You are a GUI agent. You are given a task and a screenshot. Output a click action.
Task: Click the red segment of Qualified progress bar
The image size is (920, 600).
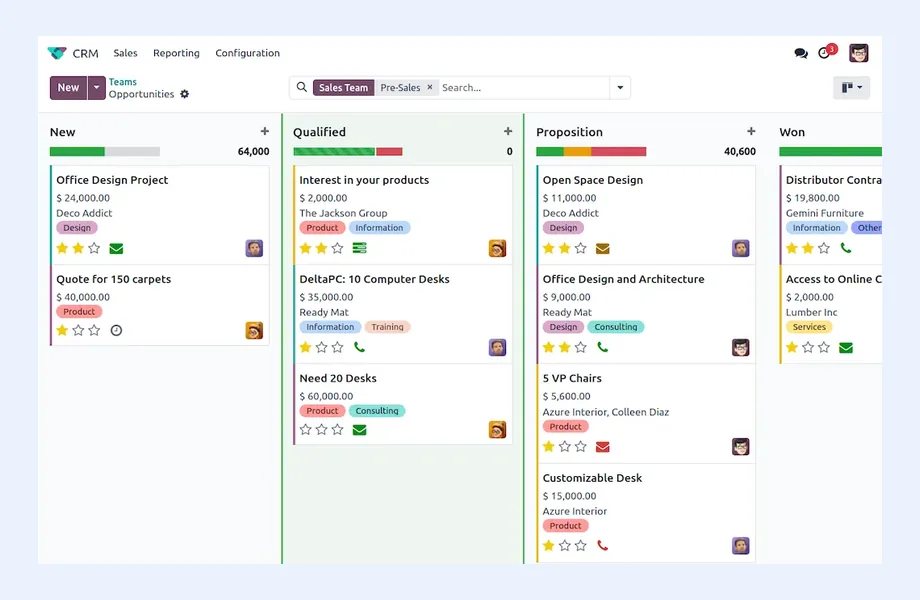tap(389, 151)
